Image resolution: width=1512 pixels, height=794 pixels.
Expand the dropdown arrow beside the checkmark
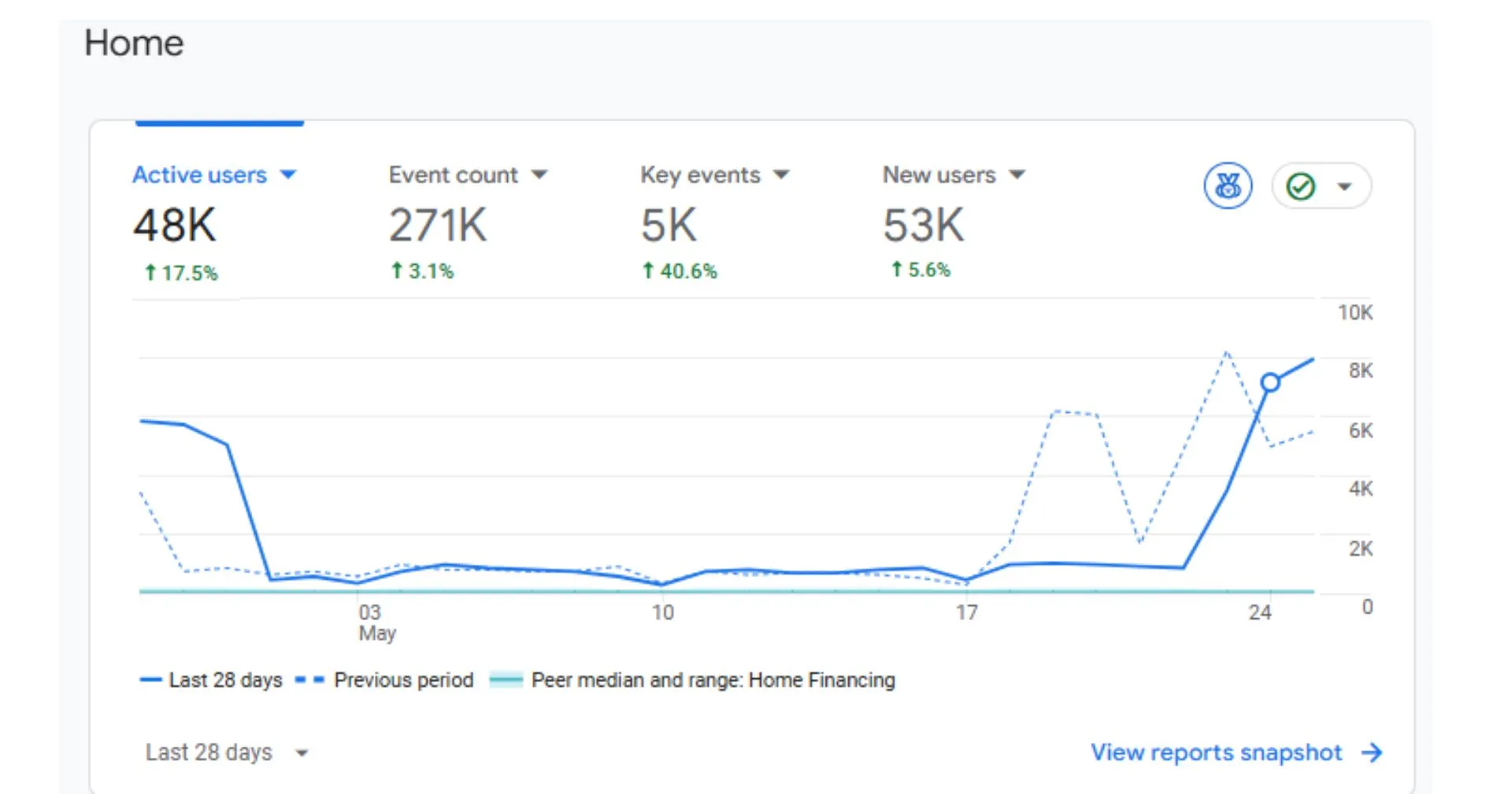[1344, 187]
